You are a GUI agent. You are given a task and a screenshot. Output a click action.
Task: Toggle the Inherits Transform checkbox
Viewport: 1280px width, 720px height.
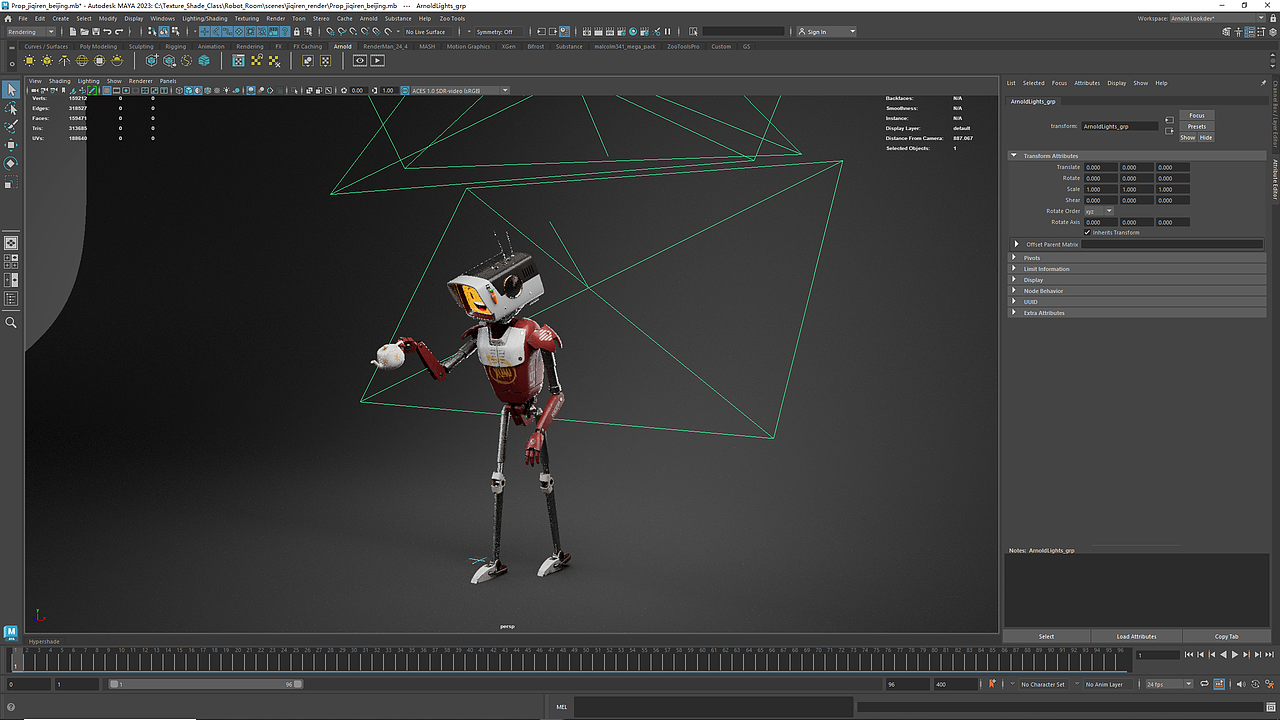[1088, 233]
